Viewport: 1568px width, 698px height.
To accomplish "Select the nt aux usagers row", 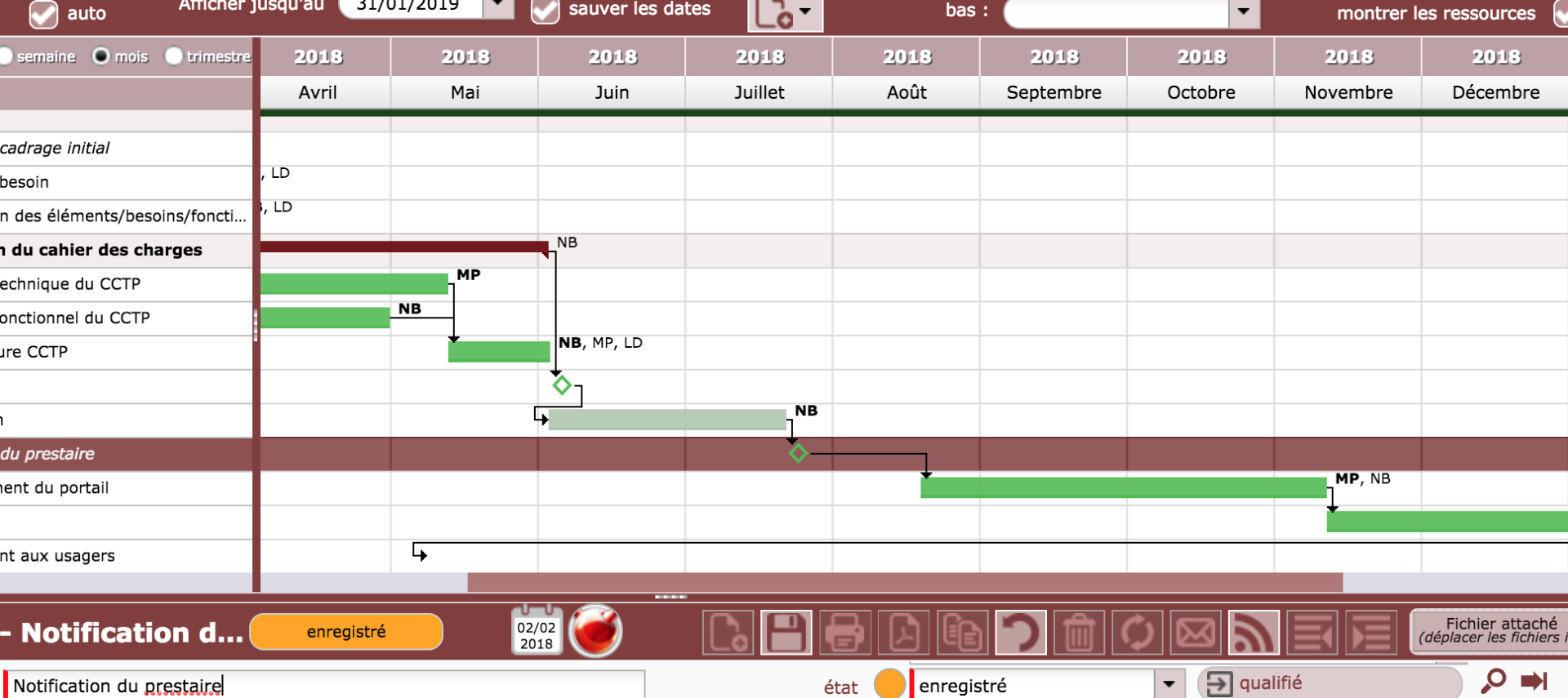I will tap(126, 556).
